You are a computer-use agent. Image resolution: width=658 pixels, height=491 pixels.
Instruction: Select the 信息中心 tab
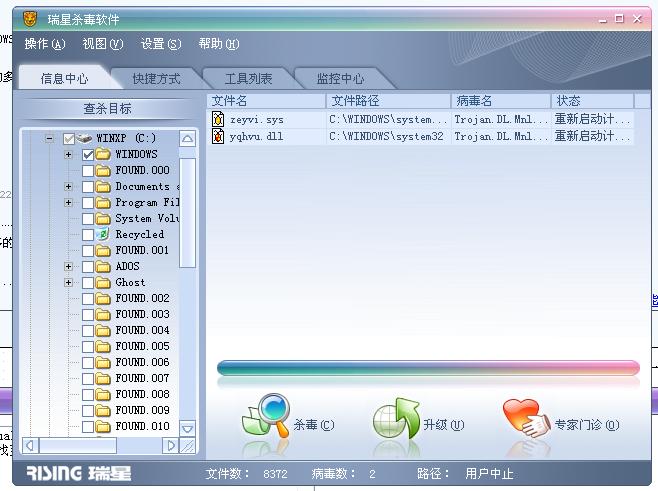(64, 78)
